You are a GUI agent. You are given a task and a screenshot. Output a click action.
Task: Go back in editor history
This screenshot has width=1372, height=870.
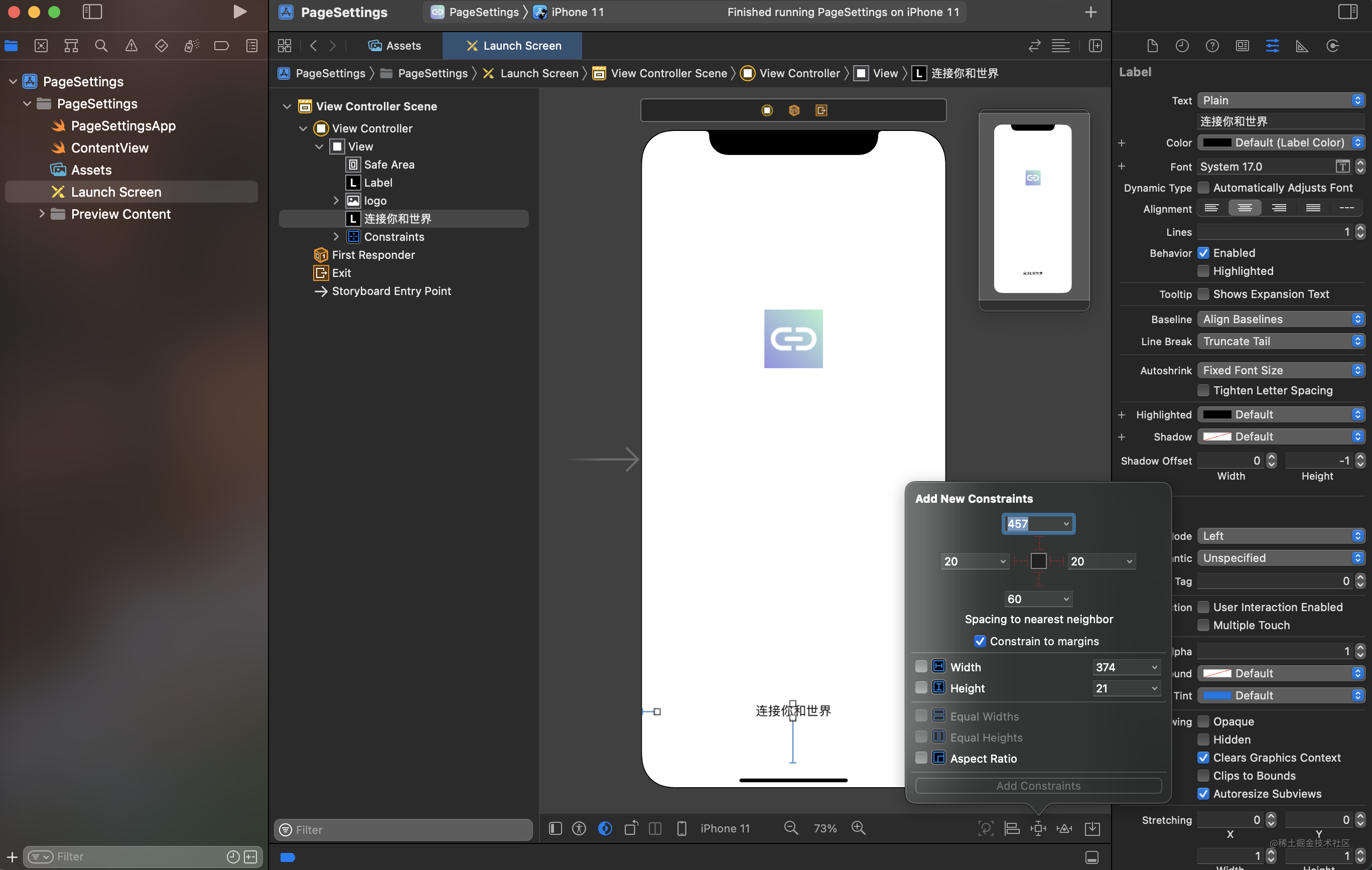tap(313, 46)
